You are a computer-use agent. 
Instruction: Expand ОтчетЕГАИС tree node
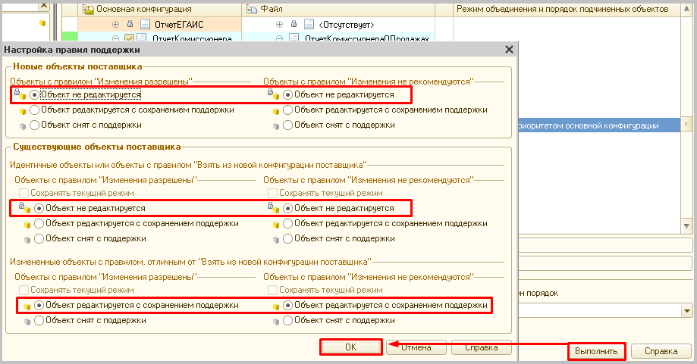116,24
